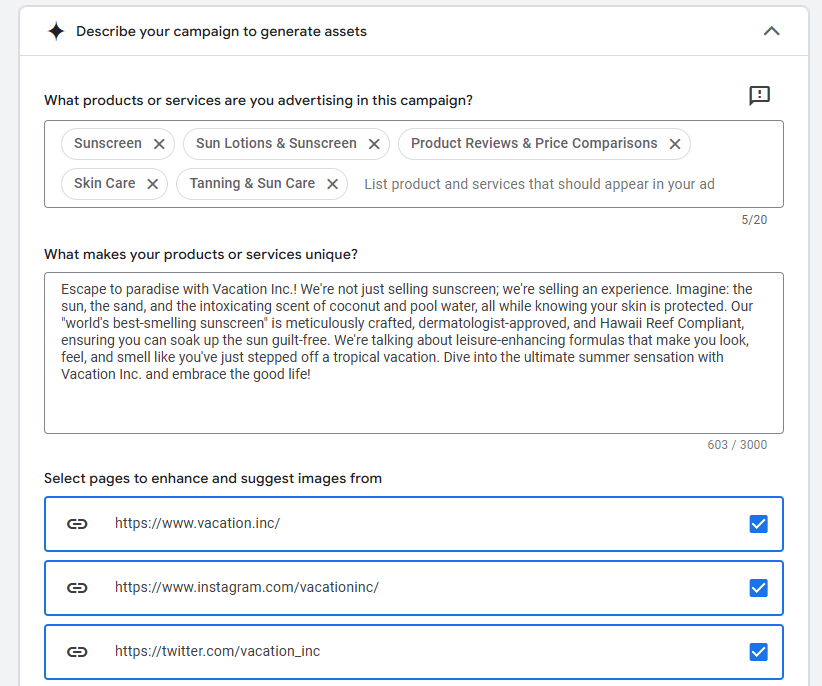Remove the Sunscreen chip
822x686 pixels.
(x=159, y=144)
